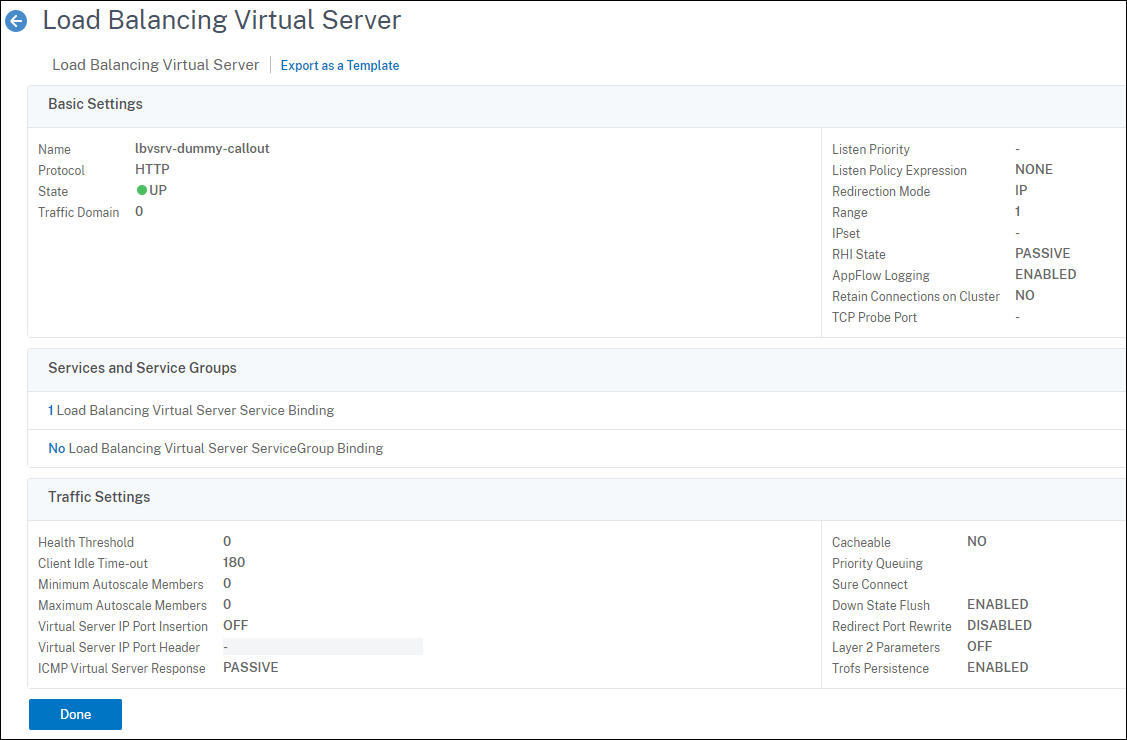
Task: Open the 1 Virtual Server Service Binding row
Action: tap(191, 410)
